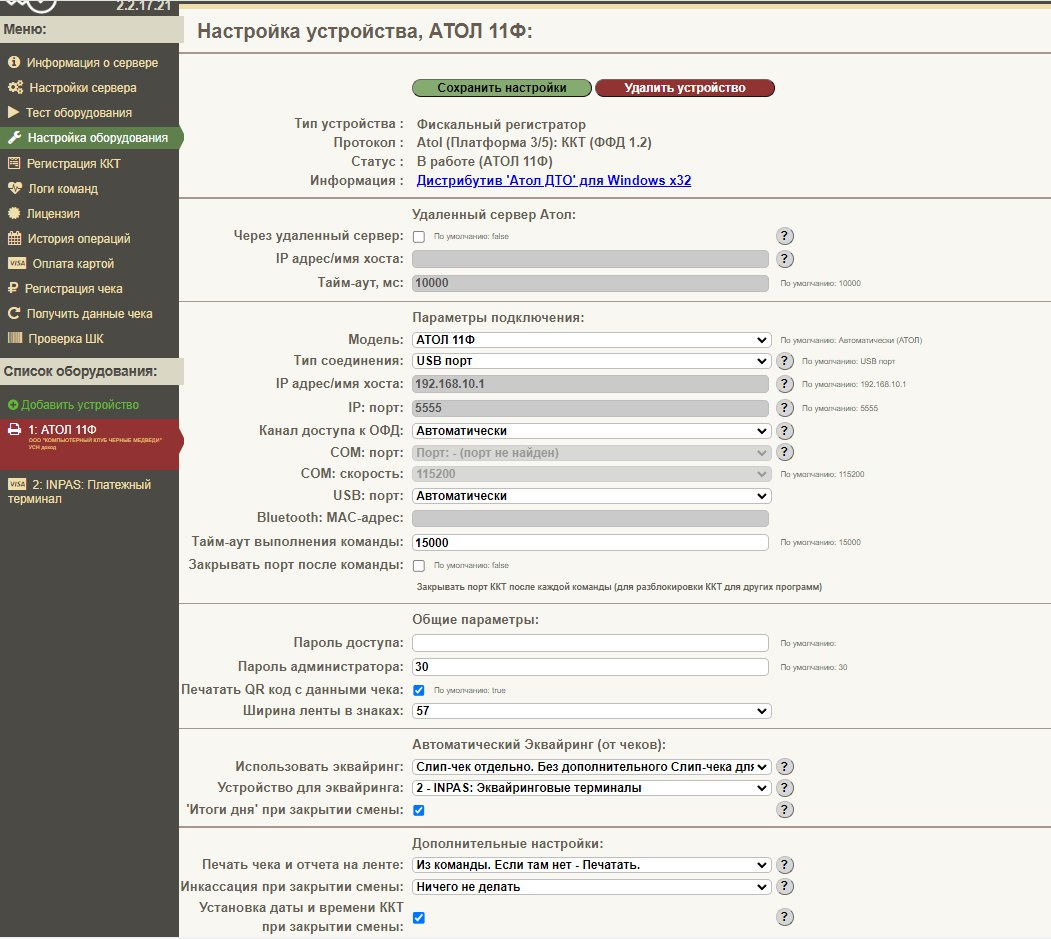This screenshot has height=939, width=1051.
Task: Click the printer icon for АТОЛ 11Ф device
Action: tap(15, 430)
